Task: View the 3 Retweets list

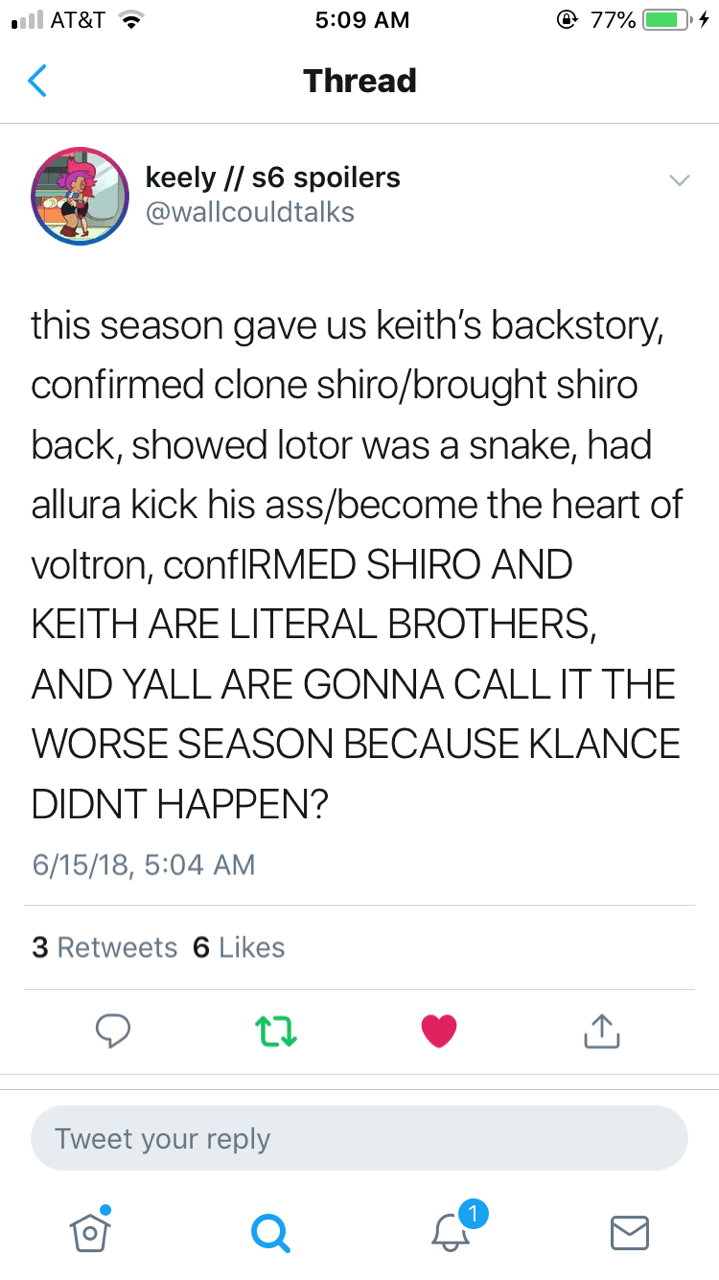Action: [x=104, y=947]
